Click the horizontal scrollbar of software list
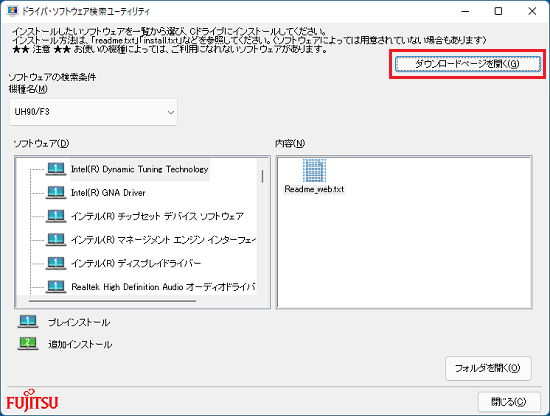The image size is (550, 416). [x=112, y=301]
